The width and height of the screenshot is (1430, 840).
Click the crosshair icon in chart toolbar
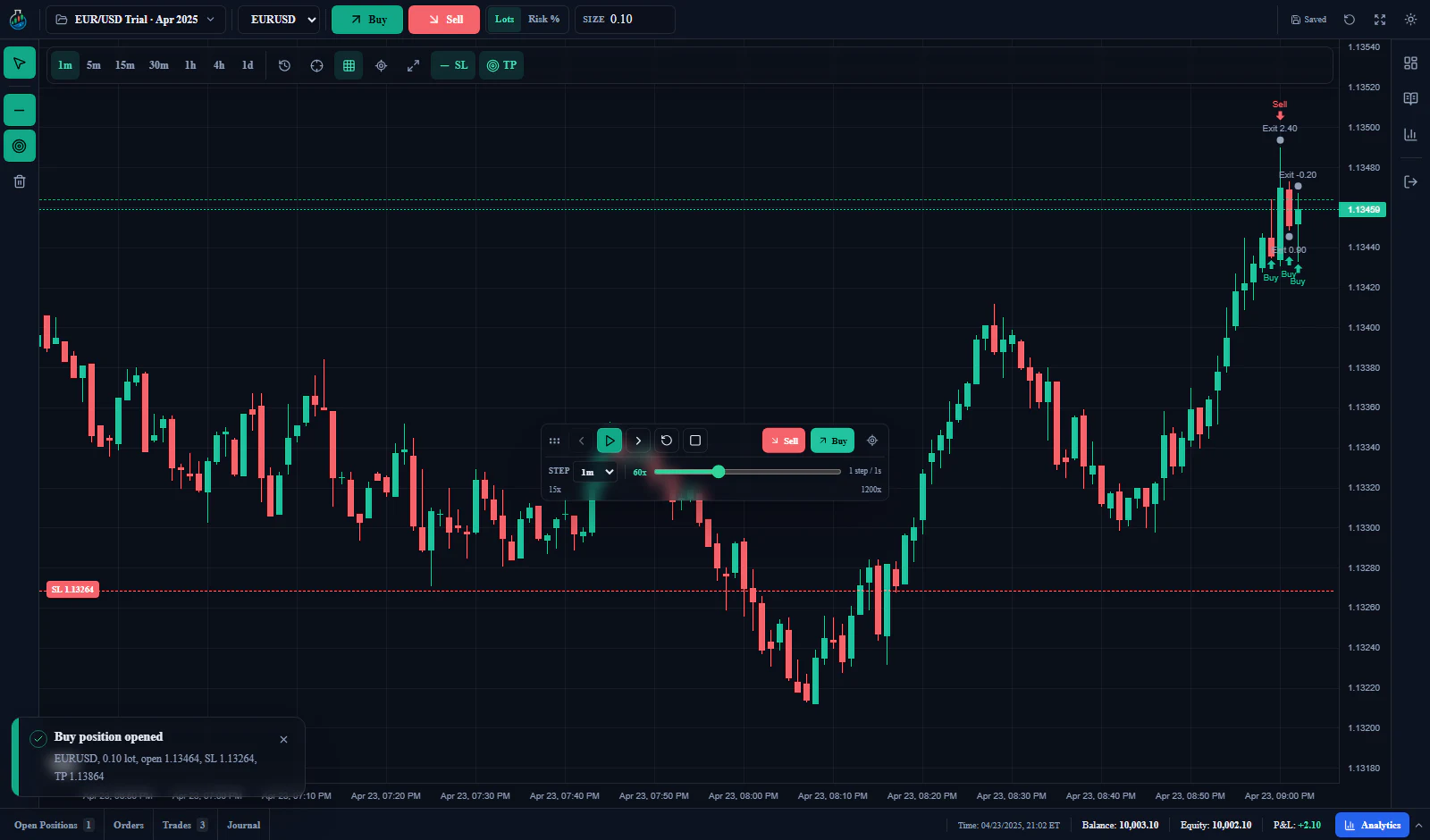316,65
